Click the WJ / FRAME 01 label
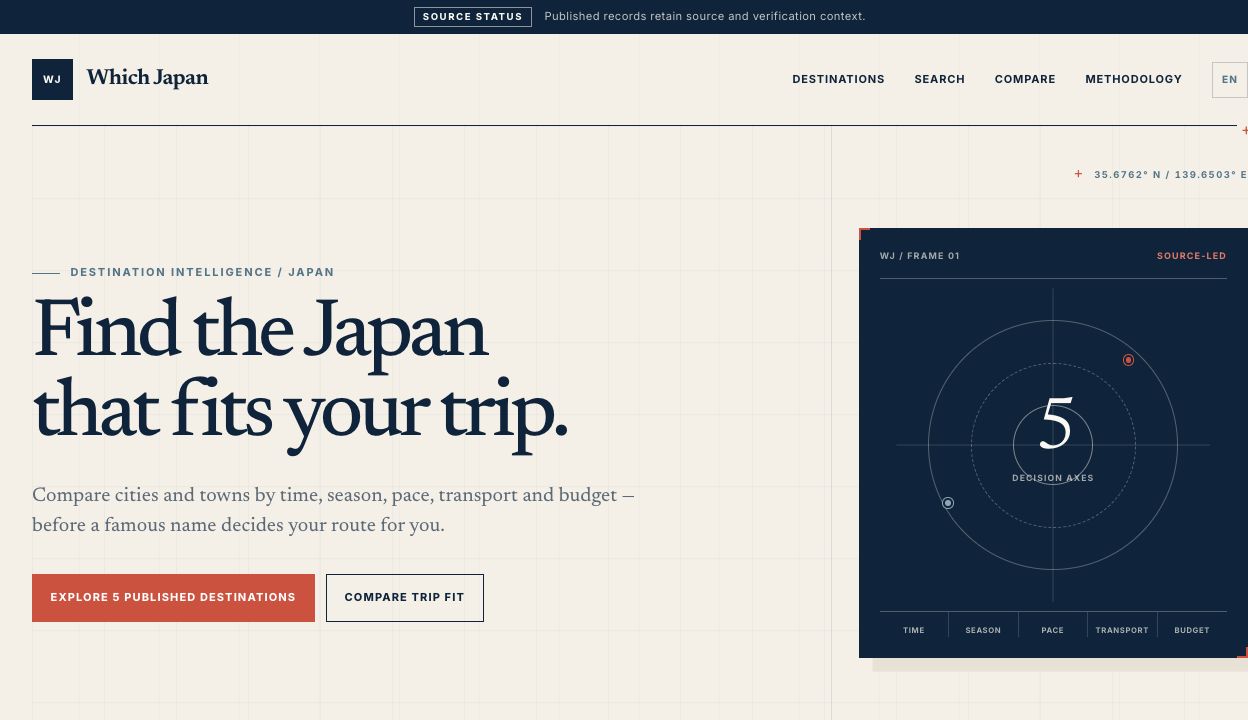Image resolution: width=1248 pixels, height=720 pixels. pos(920,256)
